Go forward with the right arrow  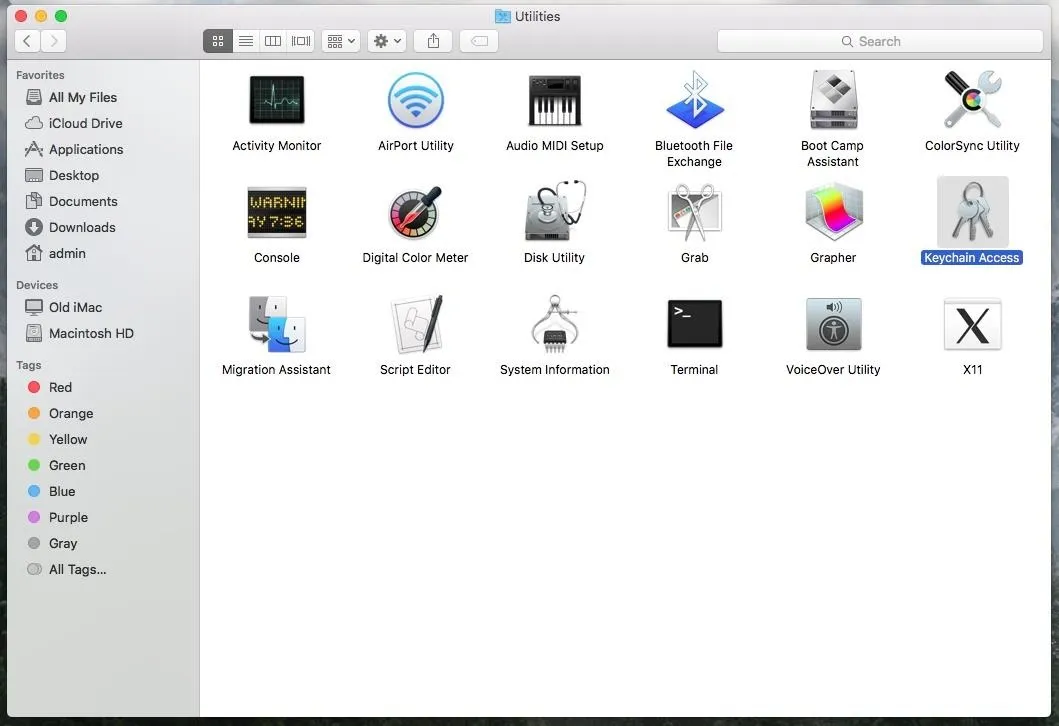[x=53, y=41]
